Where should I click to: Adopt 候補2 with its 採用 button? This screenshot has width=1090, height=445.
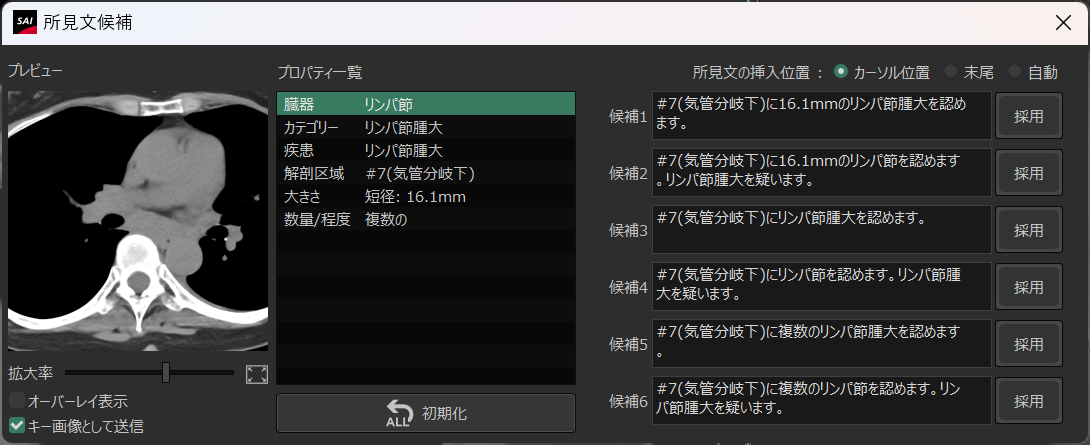pos(1028,174)
